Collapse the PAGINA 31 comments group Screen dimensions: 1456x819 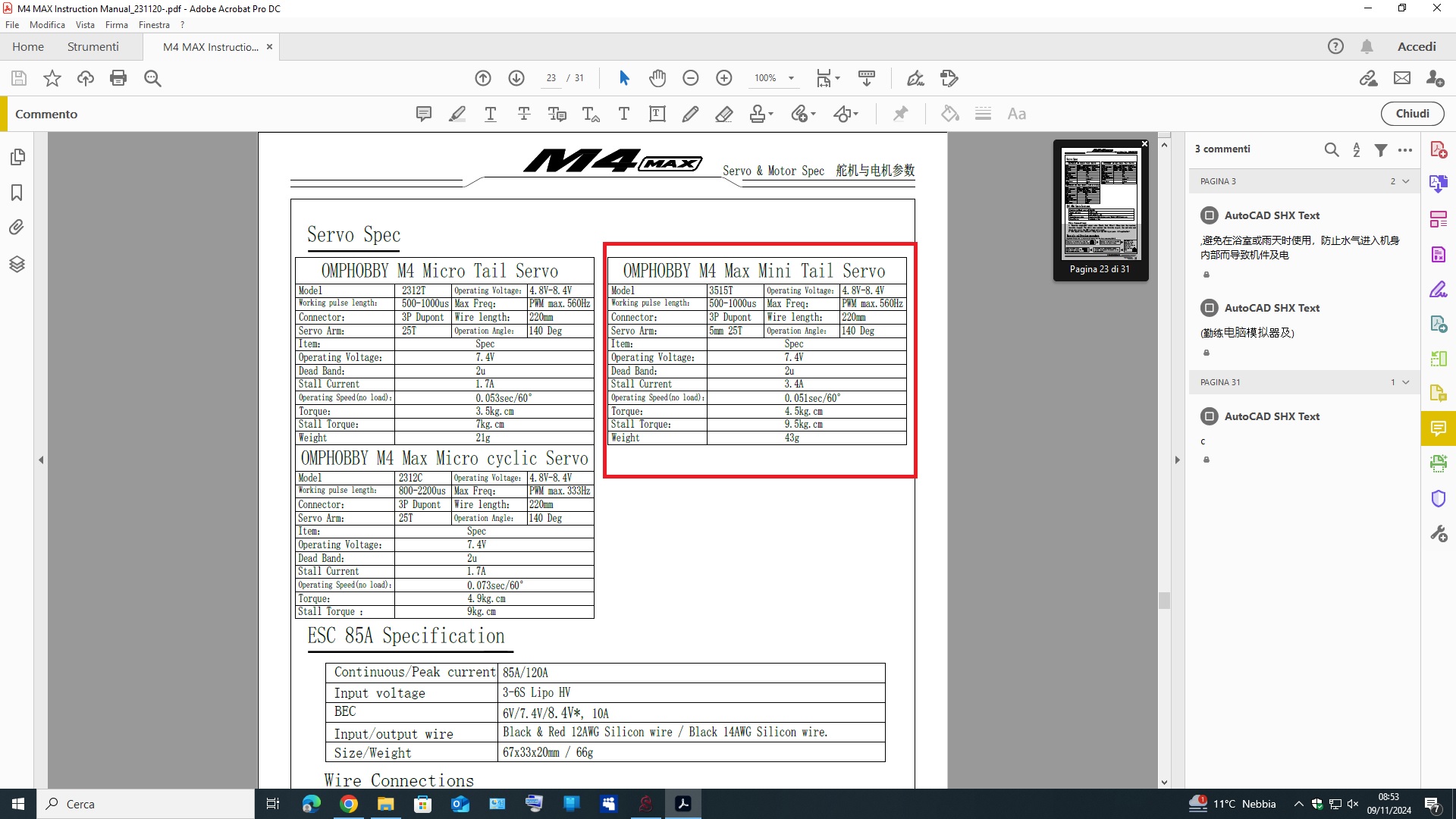tap(1405, 382)
